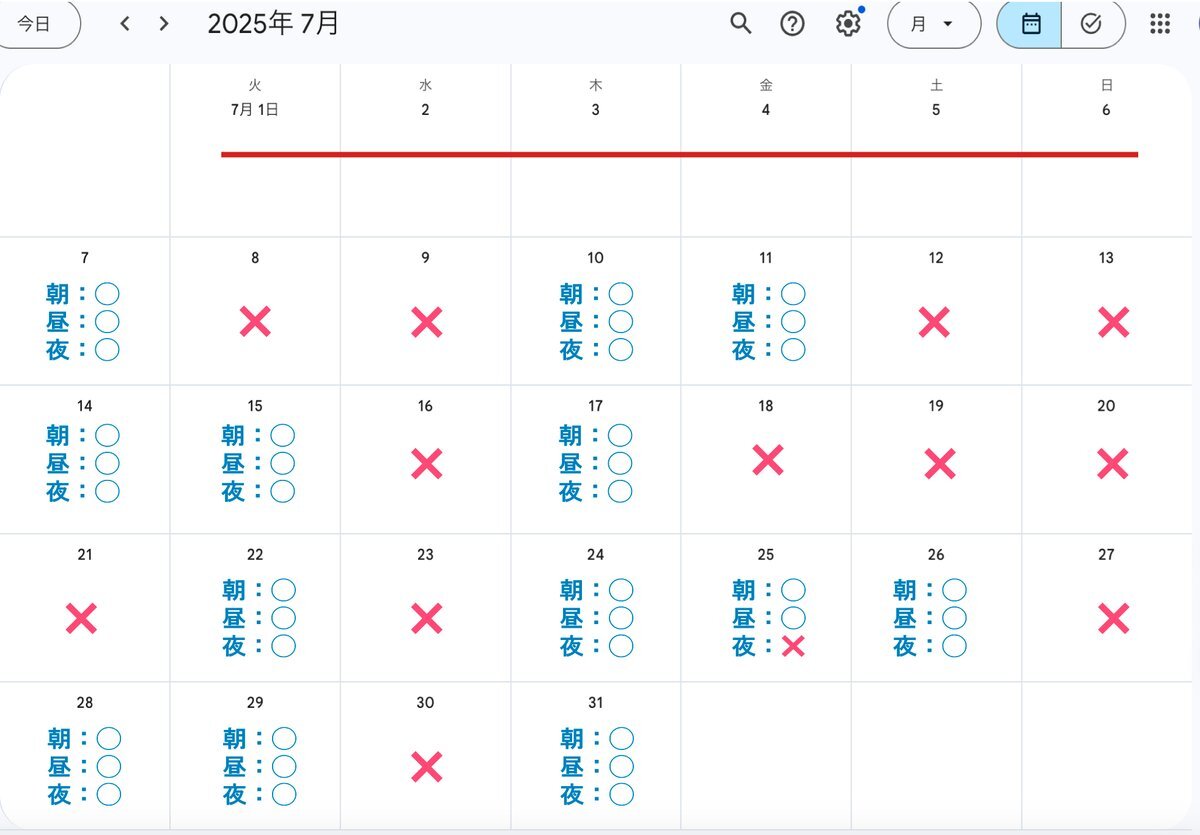Viewport: 1200px width, 835px height.
Task: Click the small X on July 25 夜
Action: (793, 646)
